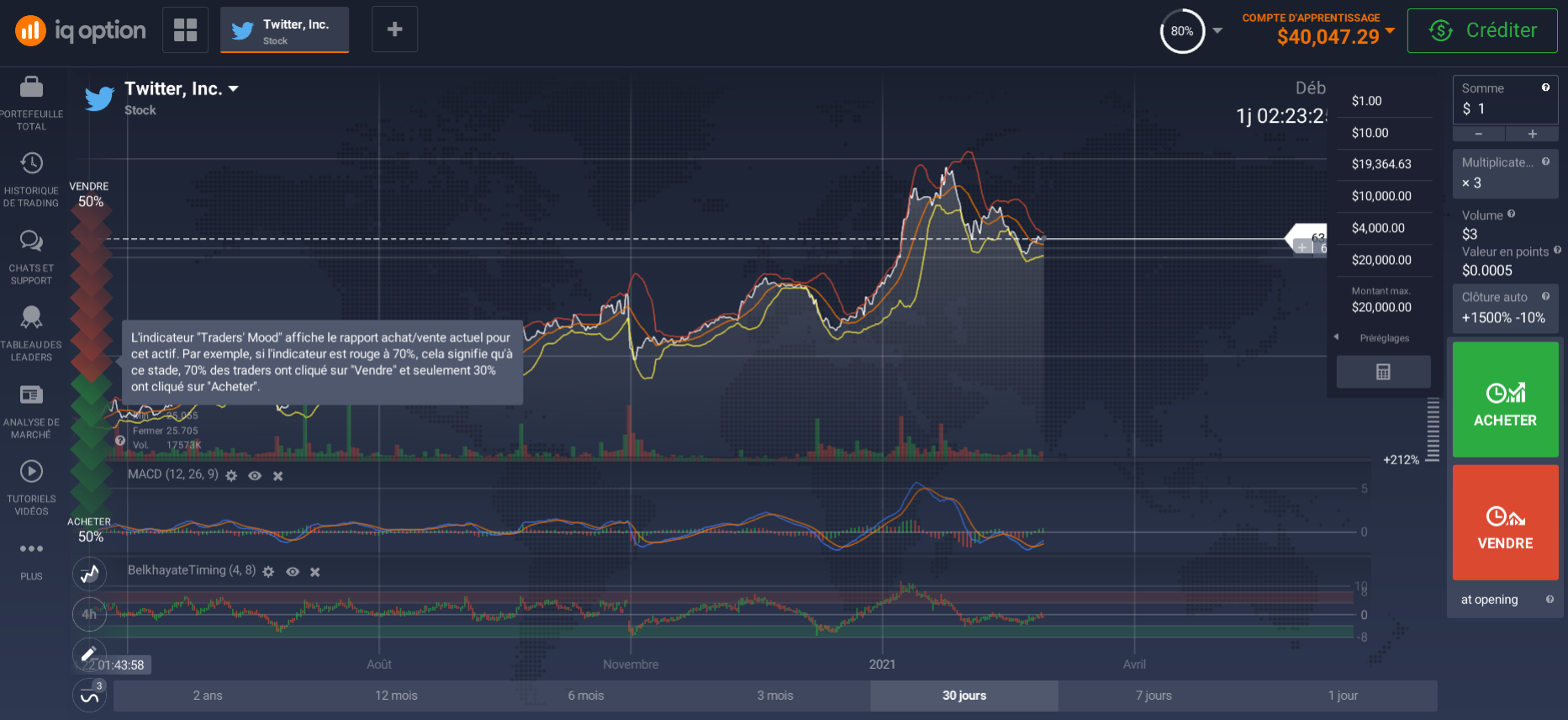Screen dimensions: 1568x720
Task: Click the Somme help question mark
Action: click(1545, 87)
